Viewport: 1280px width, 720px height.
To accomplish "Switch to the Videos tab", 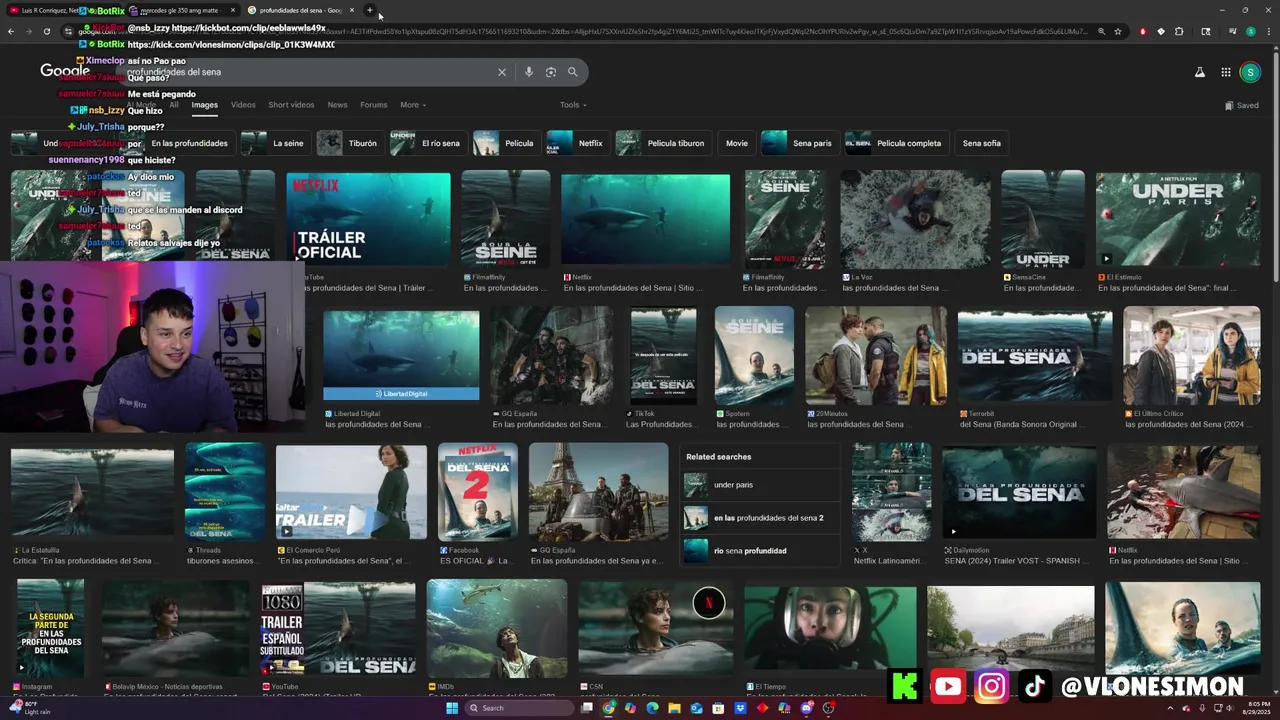I will [243, 105].
